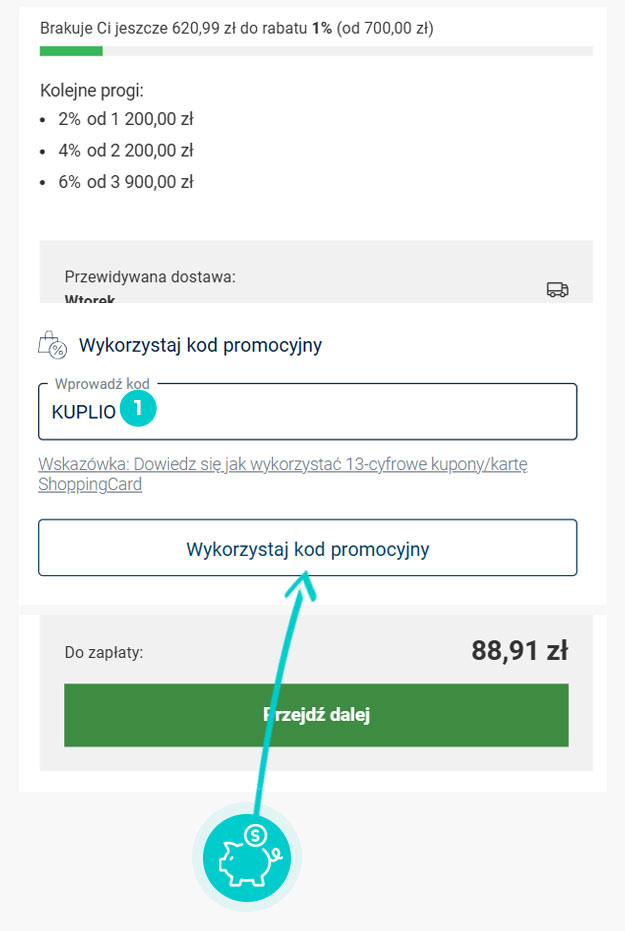Click the 'Wykorzystaj kod promocyjny' section heading
The image size is (625, 931).
(200, 346)
